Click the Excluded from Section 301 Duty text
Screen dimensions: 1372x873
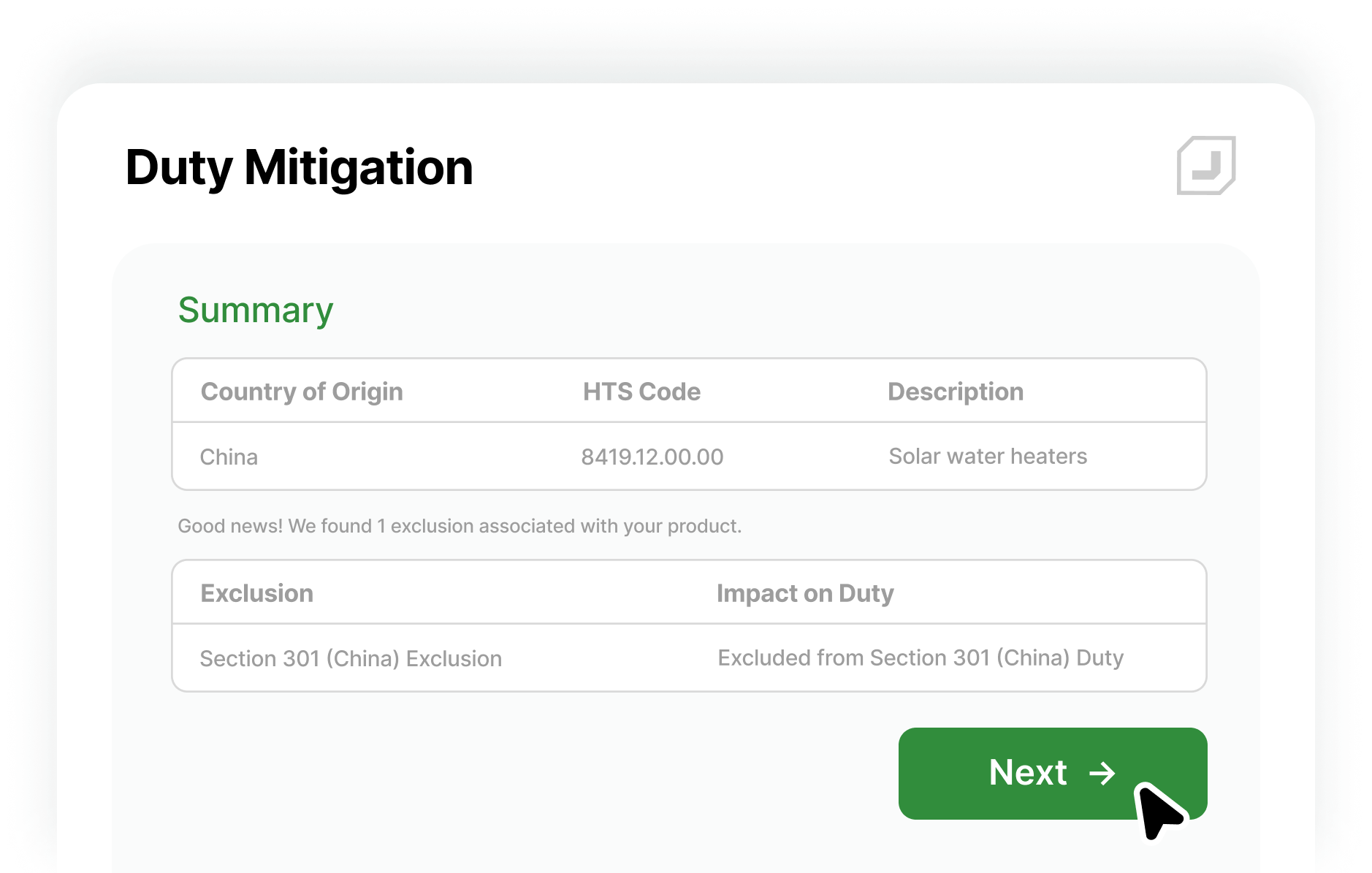coord(921,658)
